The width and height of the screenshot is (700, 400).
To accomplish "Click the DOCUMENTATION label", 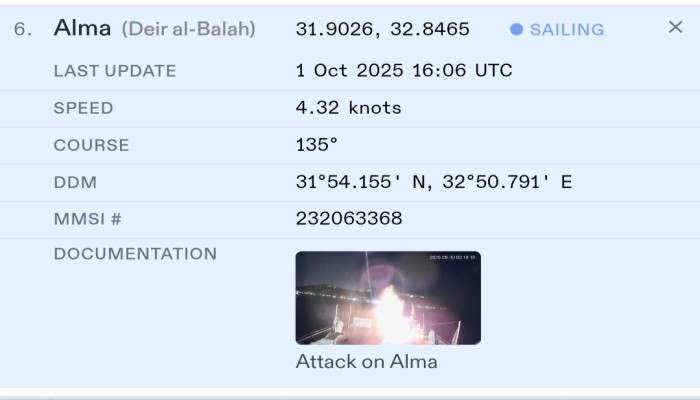I will point(135,254).
